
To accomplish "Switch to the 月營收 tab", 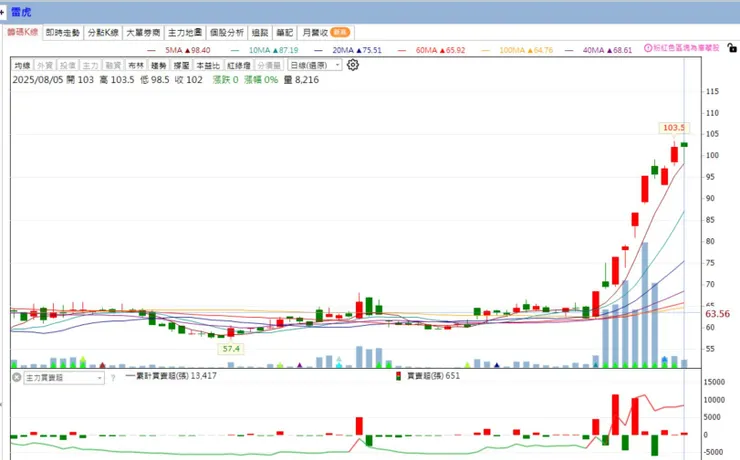I will tap(326, 33).
